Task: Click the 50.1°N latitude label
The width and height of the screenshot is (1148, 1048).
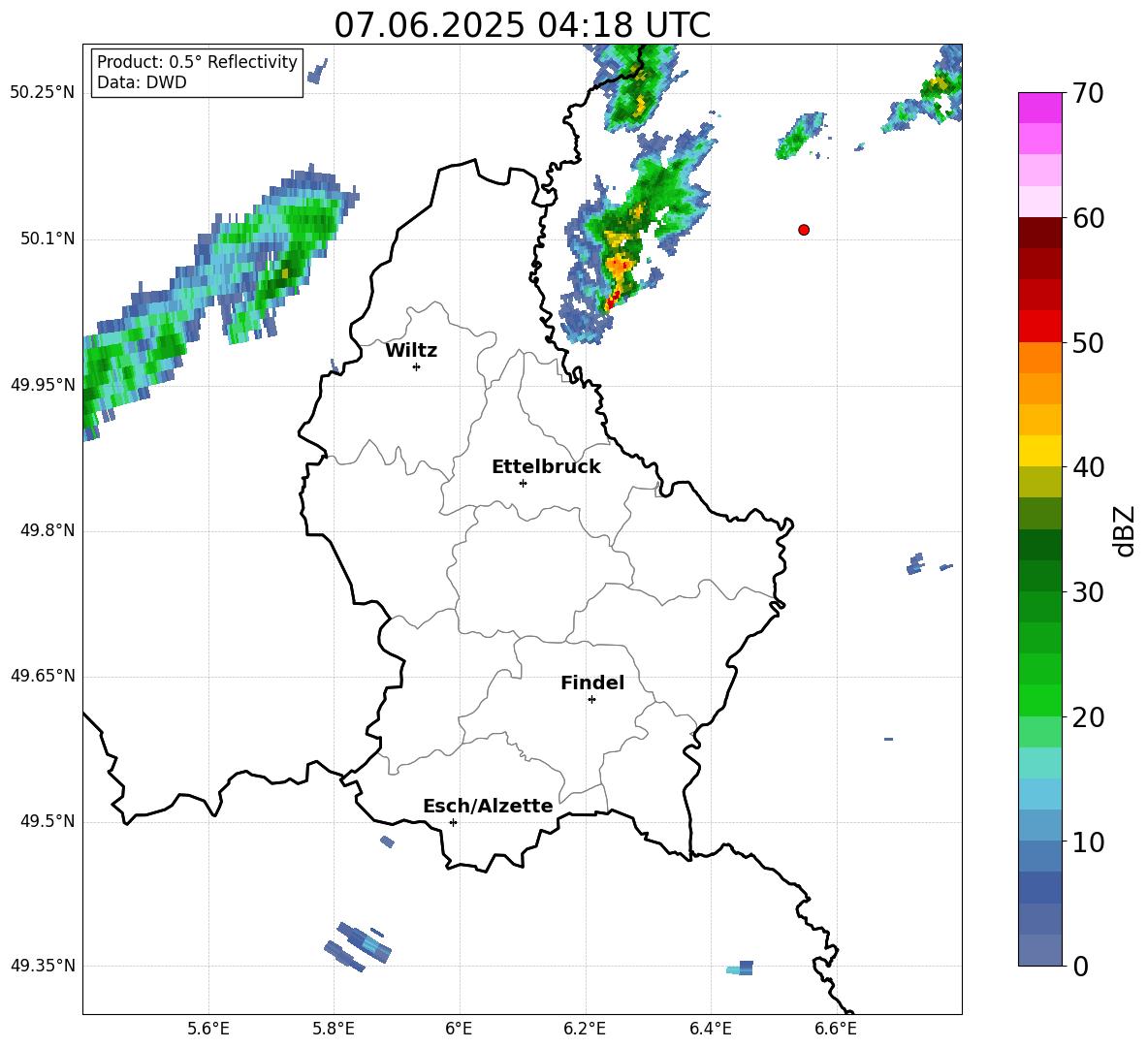Action: pyautogui.click(x=48, y=239)
